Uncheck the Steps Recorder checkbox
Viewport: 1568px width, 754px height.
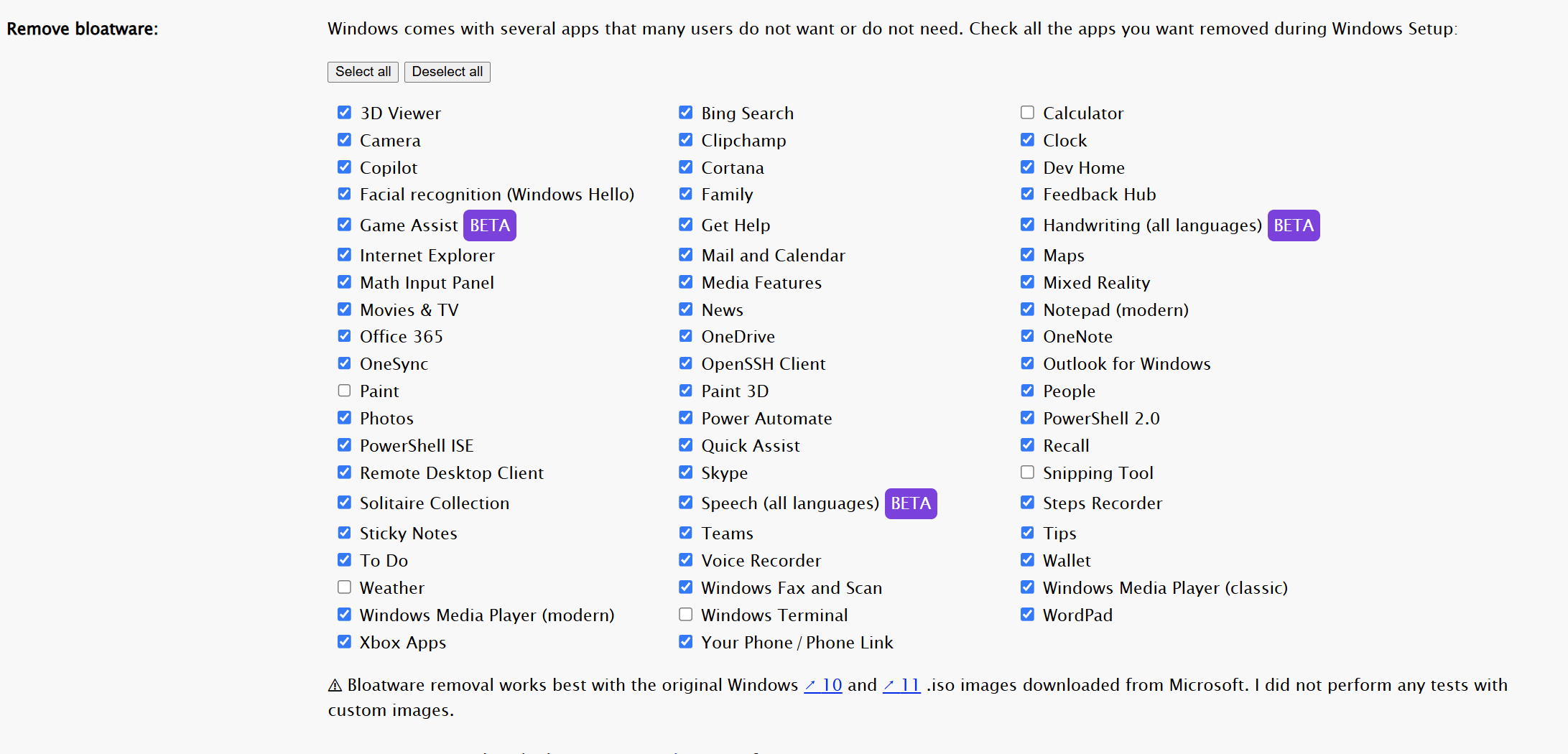pos(1028,503)
